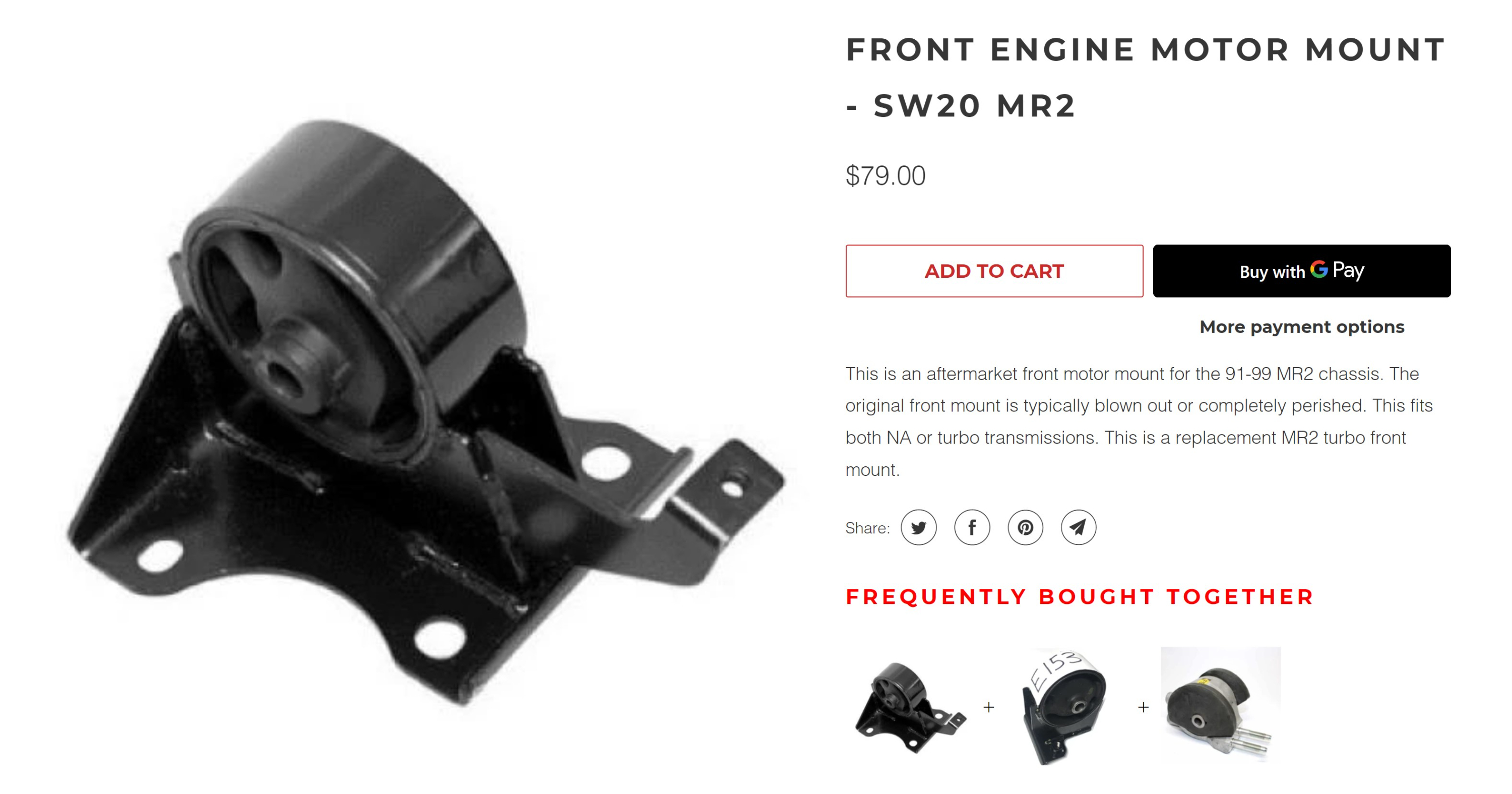The width and height of the screenshot is (1512, 794).
Task: Click the second plus sign before the third product
Action: point(1144,707)
